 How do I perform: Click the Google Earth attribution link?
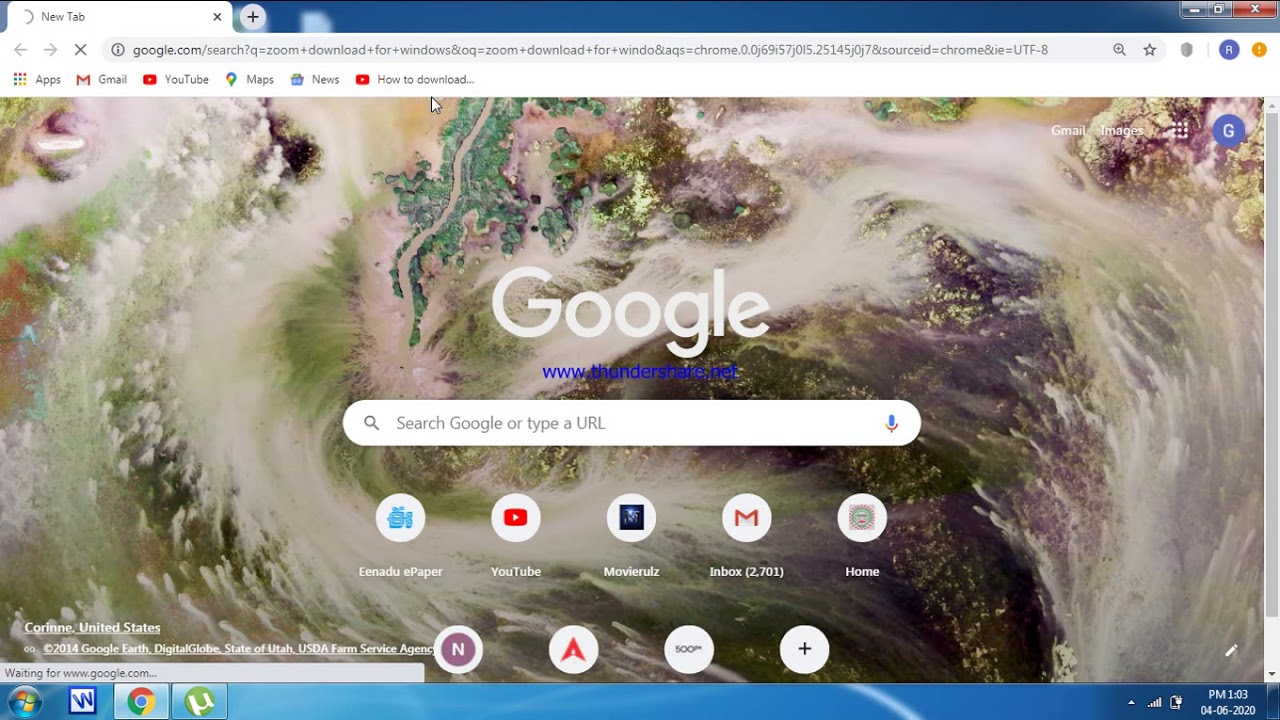238,649
